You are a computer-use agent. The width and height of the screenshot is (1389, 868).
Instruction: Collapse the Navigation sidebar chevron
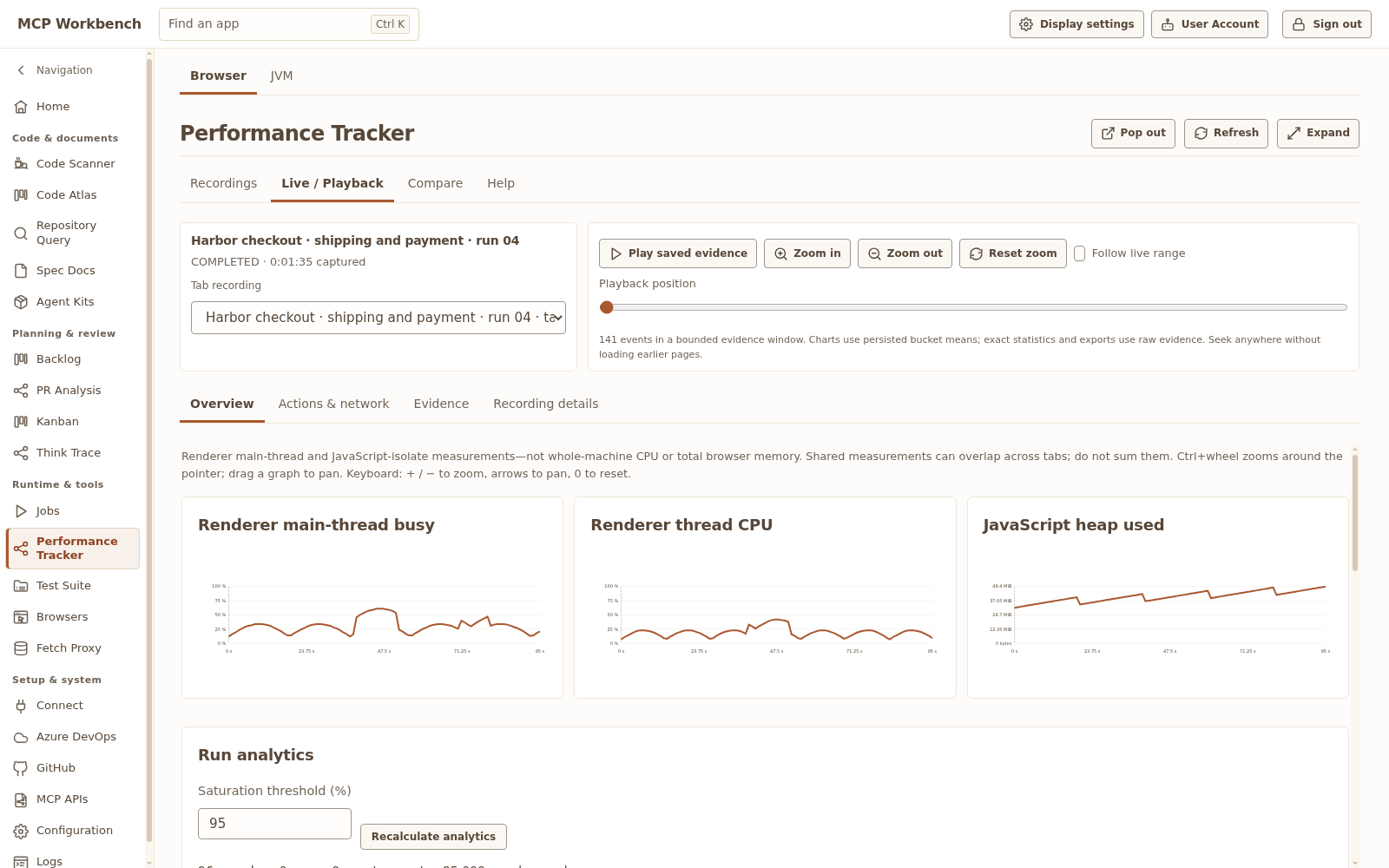pyautogui.click(x=21, y=70)
